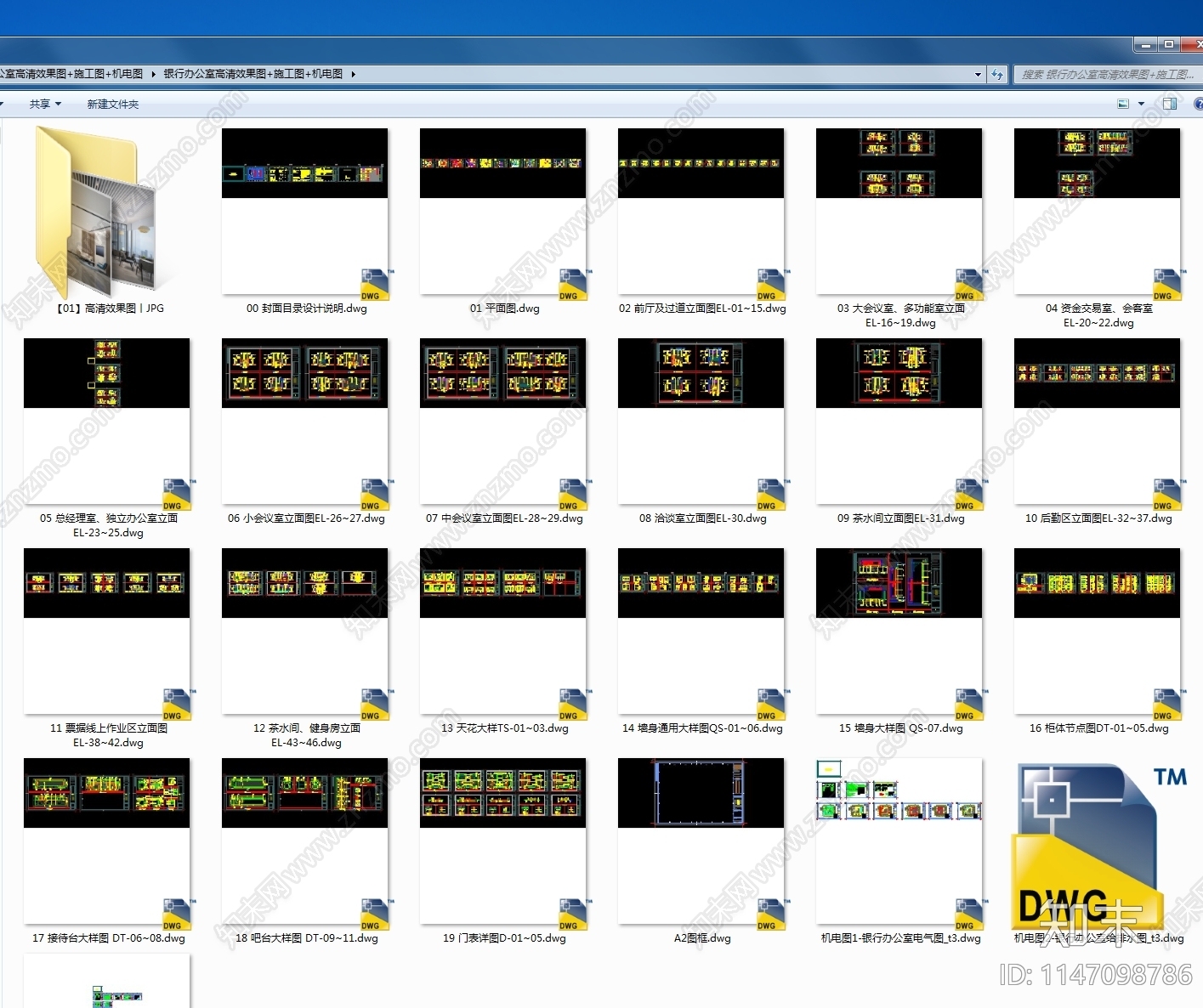Select 17 接待台大样图 DT-06~08.dwg thumbnail

[106, 841]
